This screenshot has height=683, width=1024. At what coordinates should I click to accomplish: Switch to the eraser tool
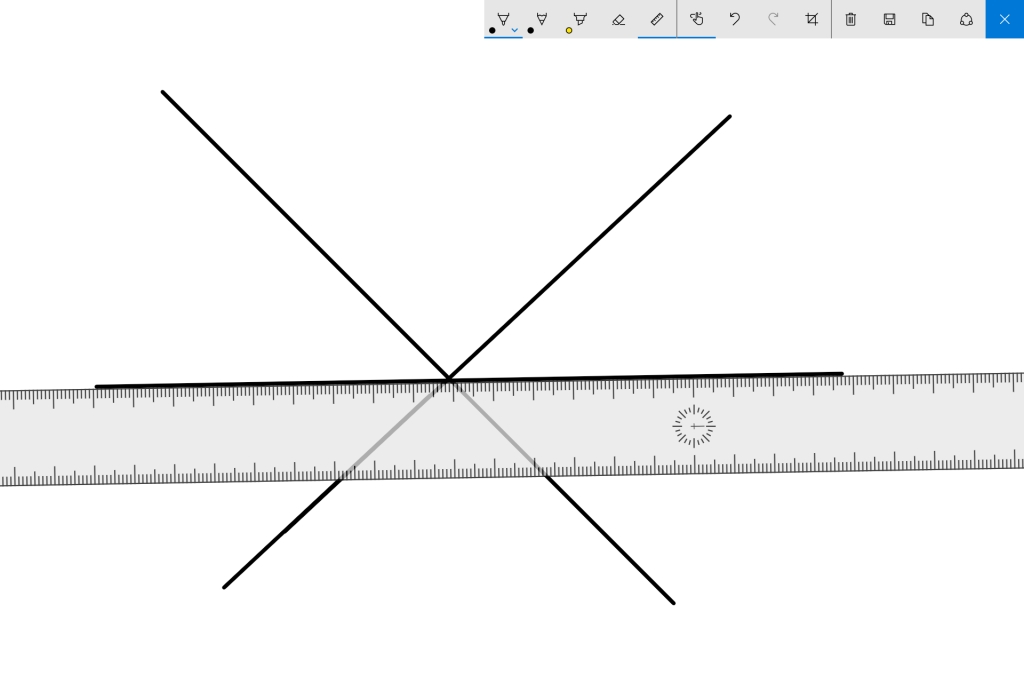[618, 19]
